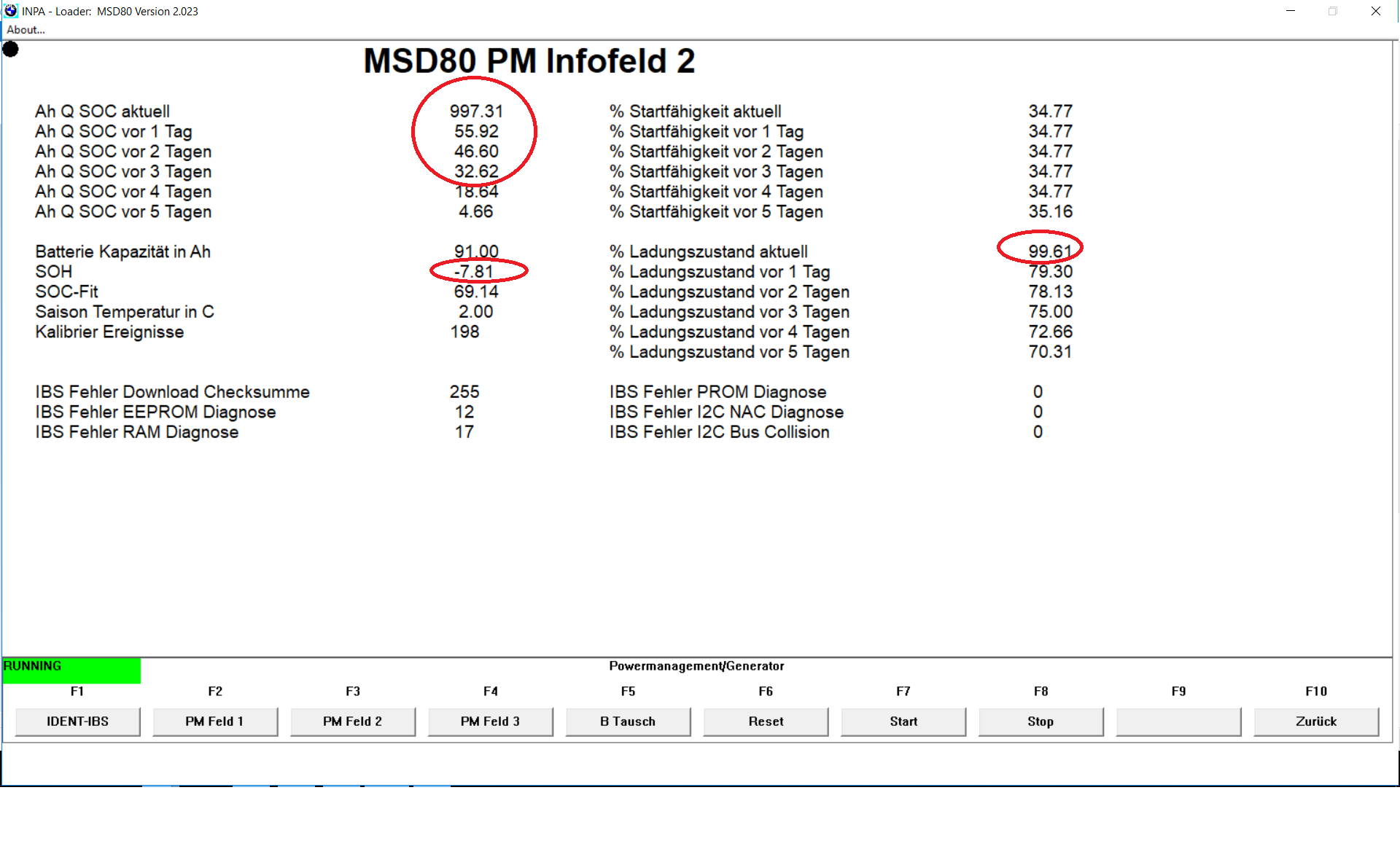Click the BMW INPA title bar icon
Image resolution: width=1400 pixels, height=868 pixels.
point(10,11)
